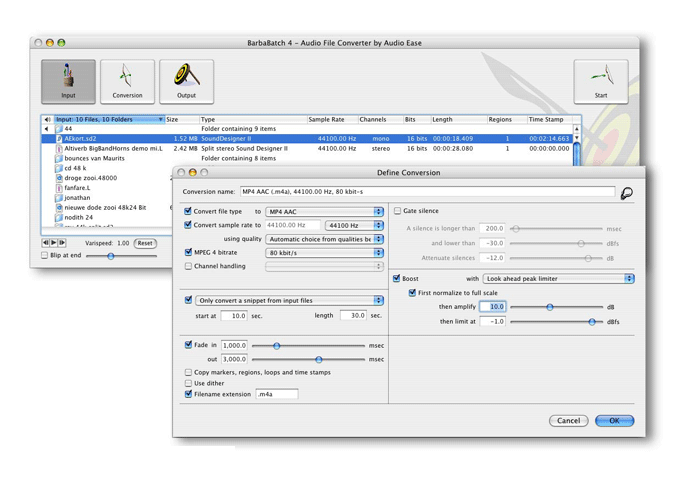Click the then amplify value field
686x480 pixels.
pyautogui.click(x=493, y=307)
